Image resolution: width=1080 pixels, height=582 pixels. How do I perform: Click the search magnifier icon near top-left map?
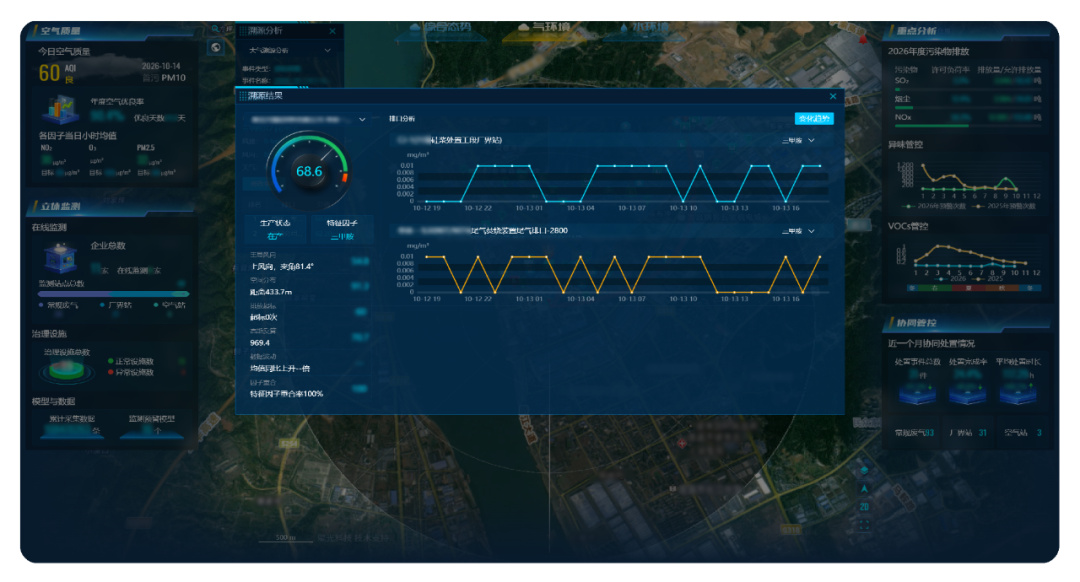(x=215, y=29)
